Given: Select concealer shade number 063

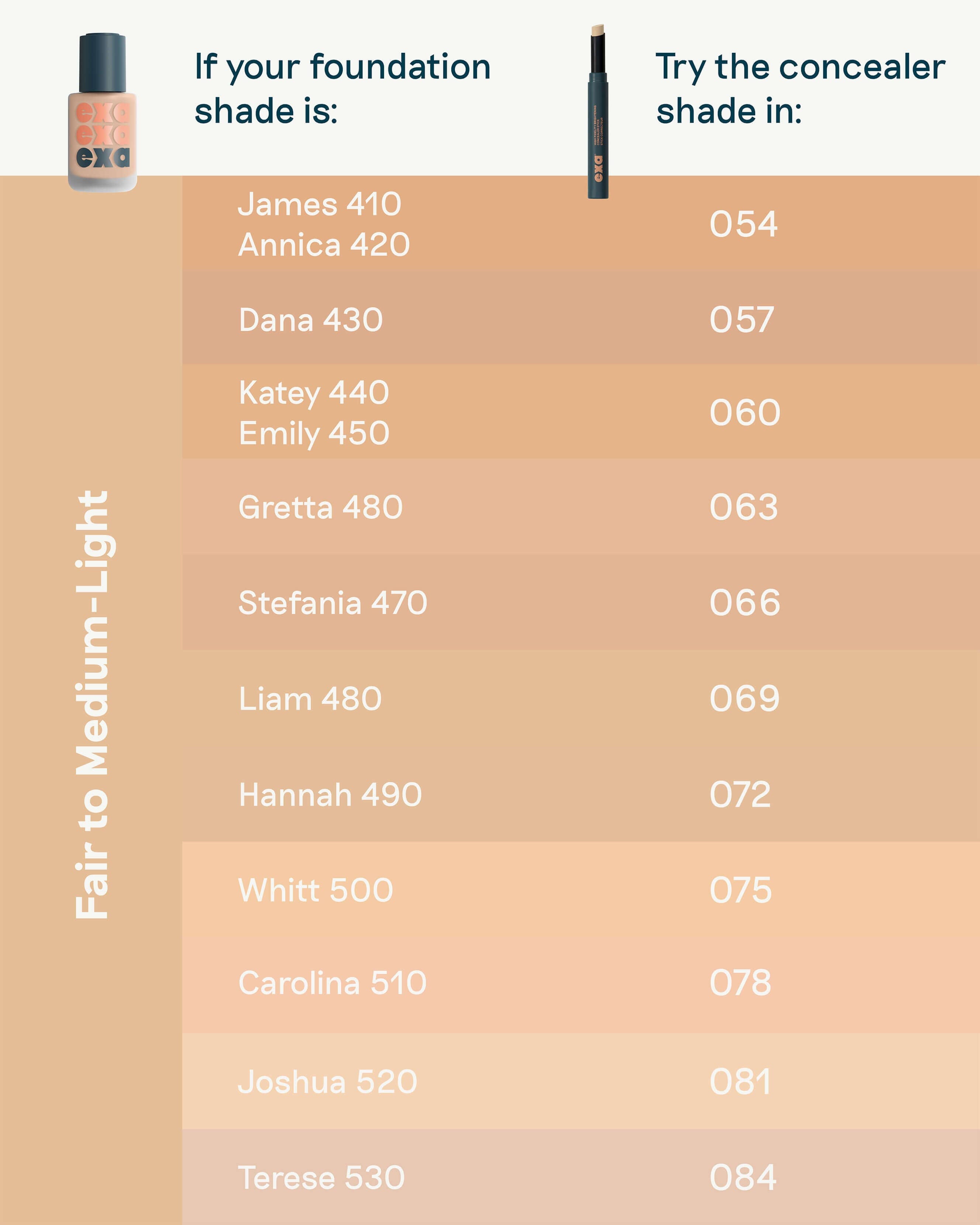Looking at the screenshot, I should [x=743, y=507].
